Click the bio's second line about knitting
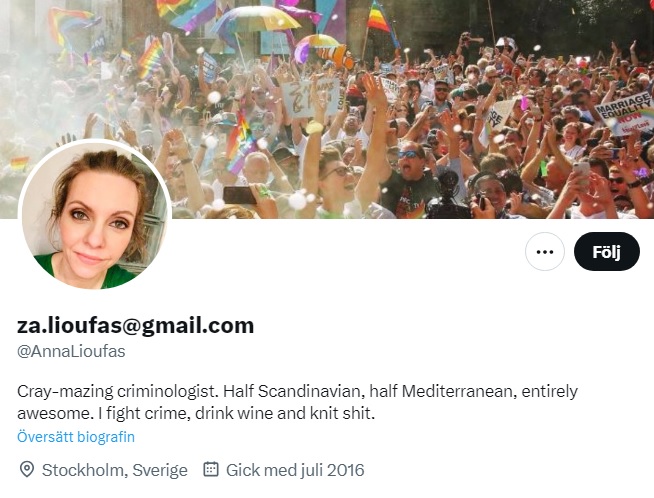 pyautogui.click(x=196, y=413)
